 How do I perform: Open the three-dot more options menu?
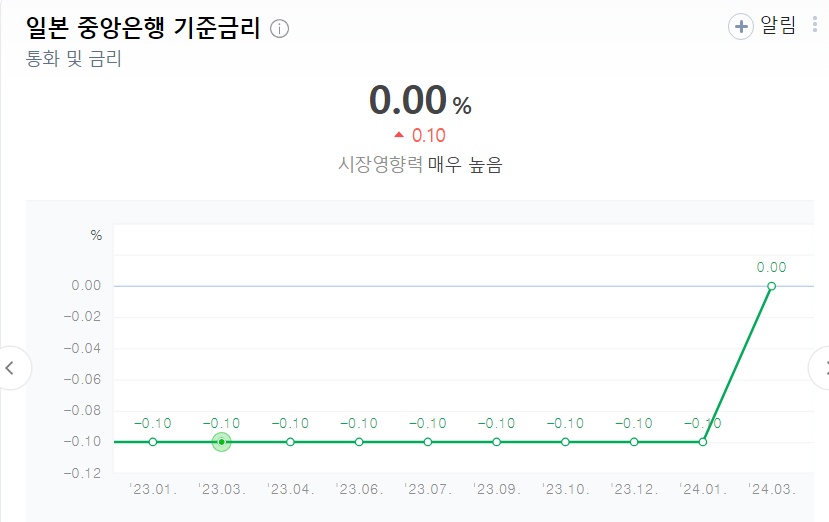(x=817, y=25)
